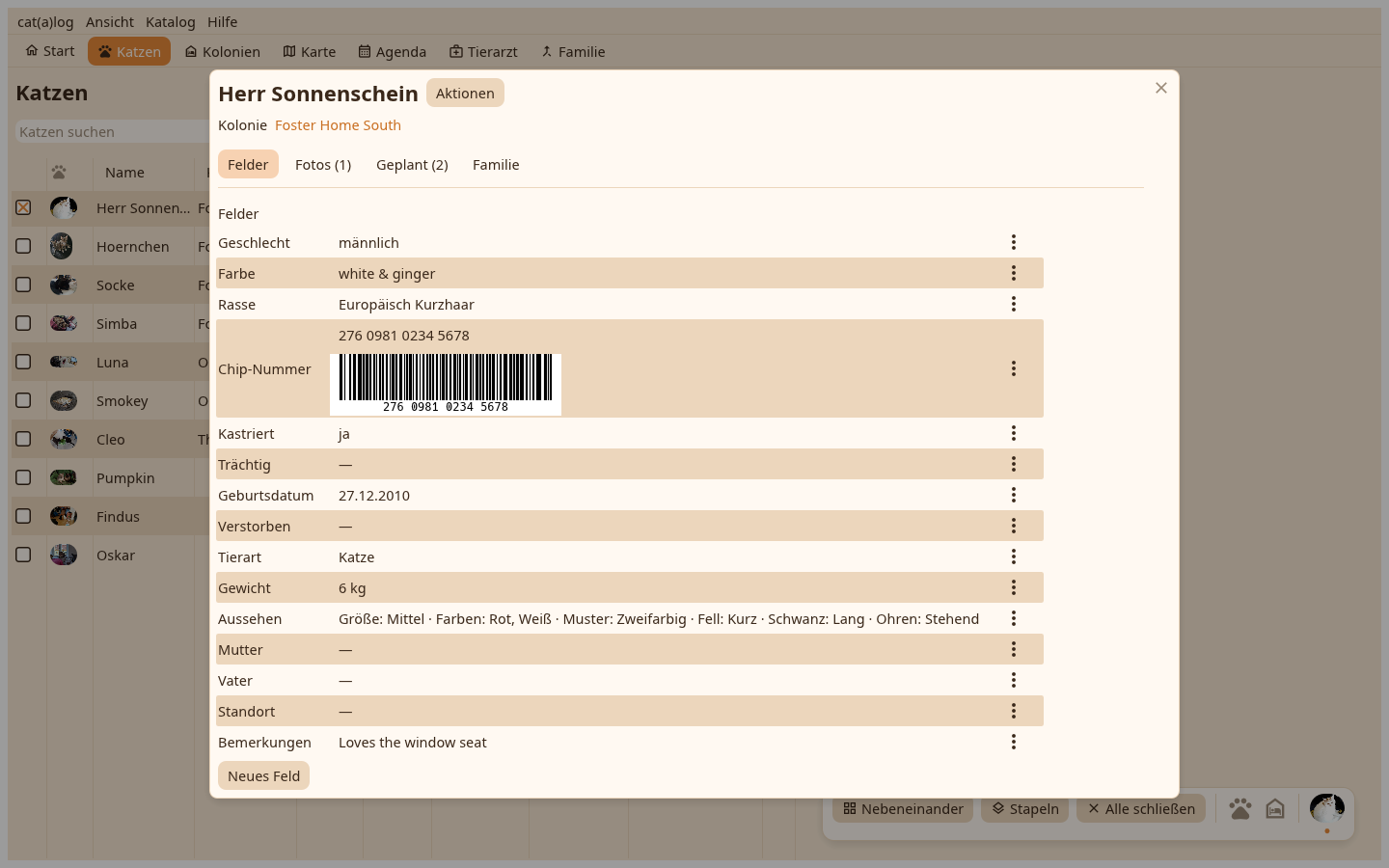Open options menu for Chip-Nummer field
Screen dimensions: 1389x868
(1014, 368)
